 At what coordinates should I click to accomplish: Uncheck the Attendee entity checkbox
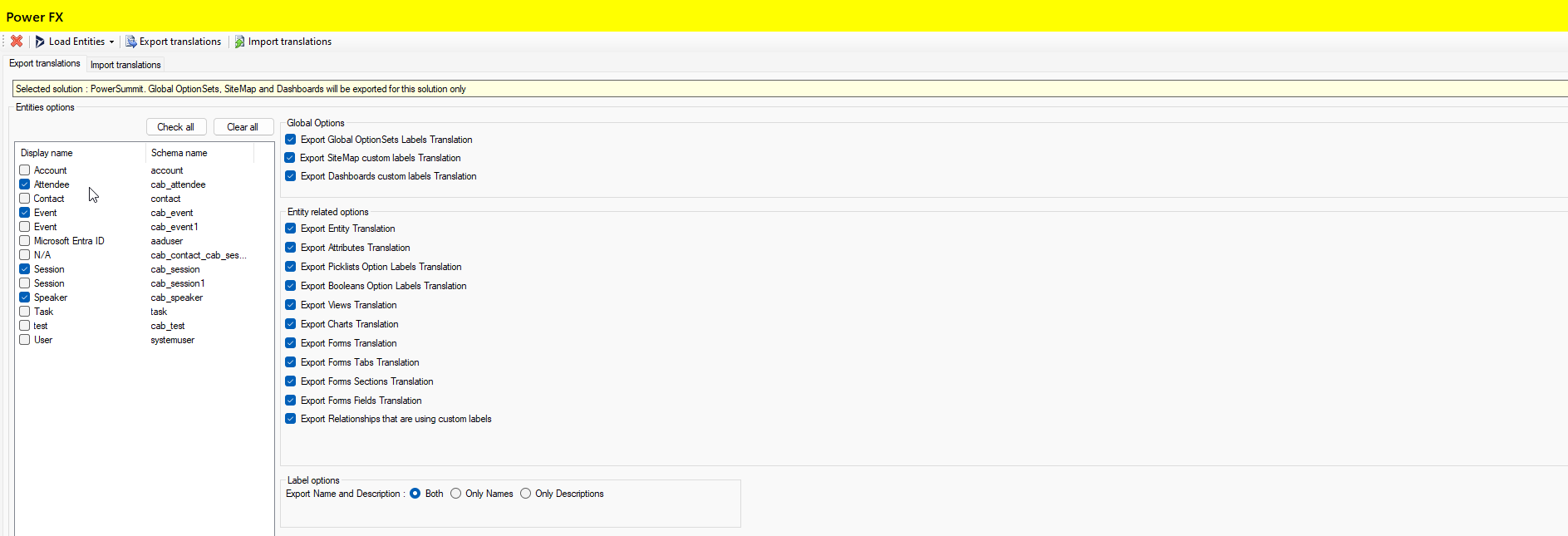coord(25,184)
